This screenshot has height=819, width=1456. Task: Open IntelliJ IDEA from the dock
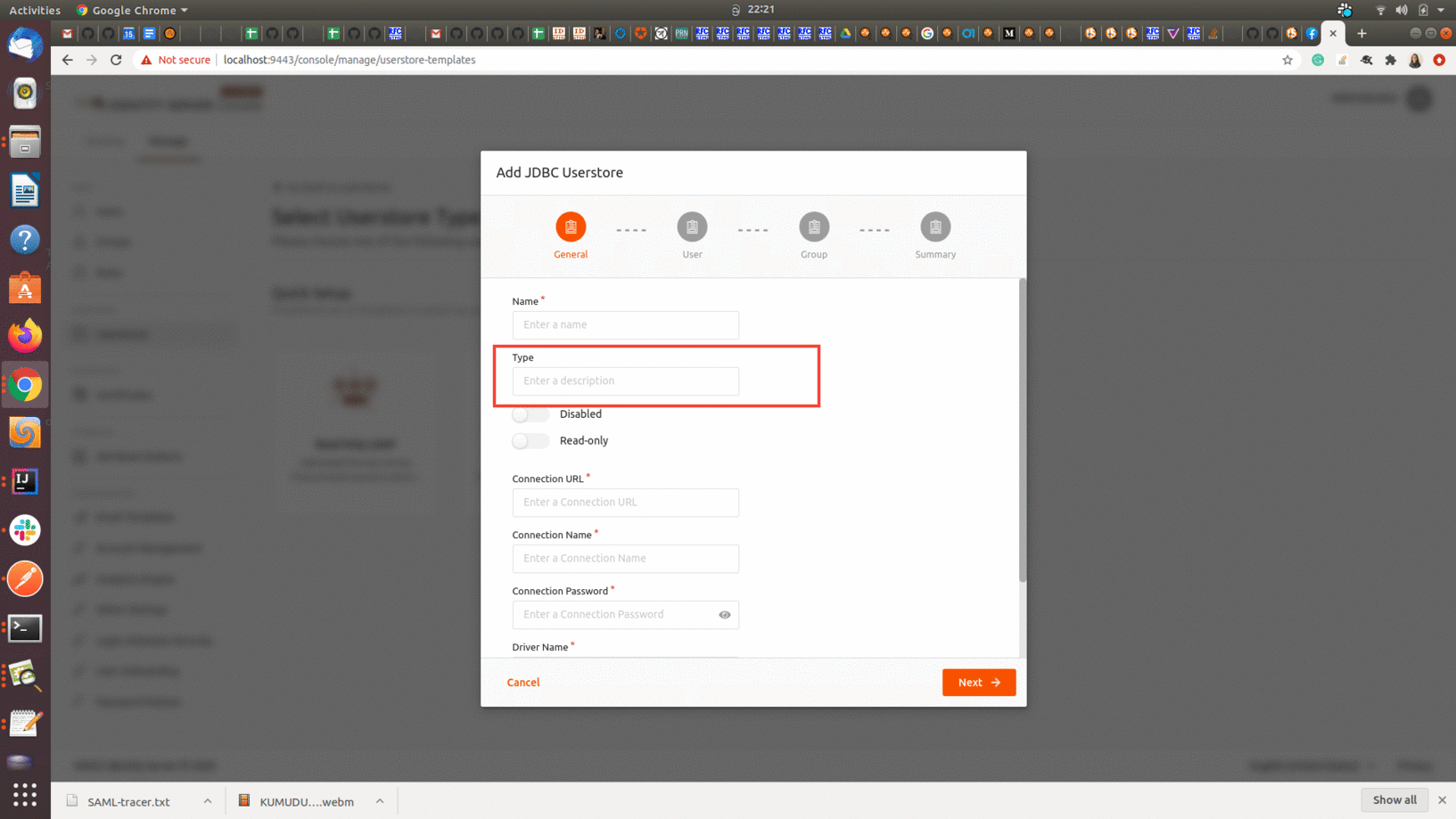click(x=25, y=481)
